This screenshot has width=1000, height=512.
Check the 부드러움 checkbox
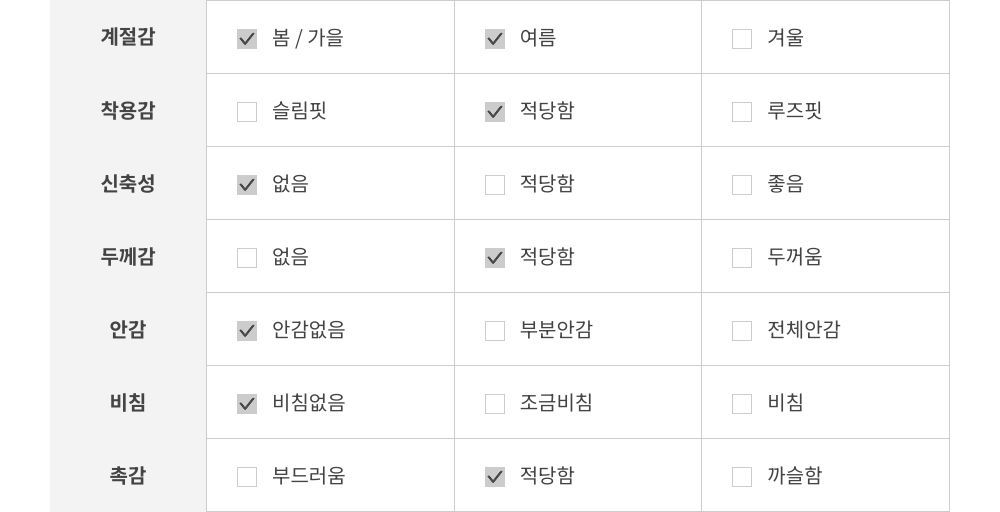click(x=247, y=477)
